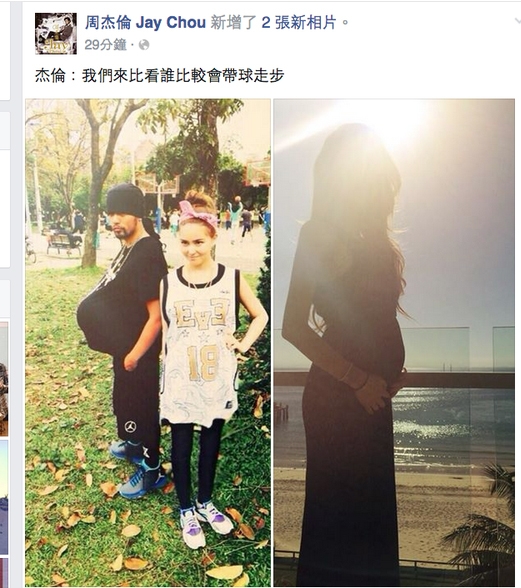The height and width of the screenshot is (588, 521).
Task: Open the 2 張新相片 album link
Action: [299, 22]
